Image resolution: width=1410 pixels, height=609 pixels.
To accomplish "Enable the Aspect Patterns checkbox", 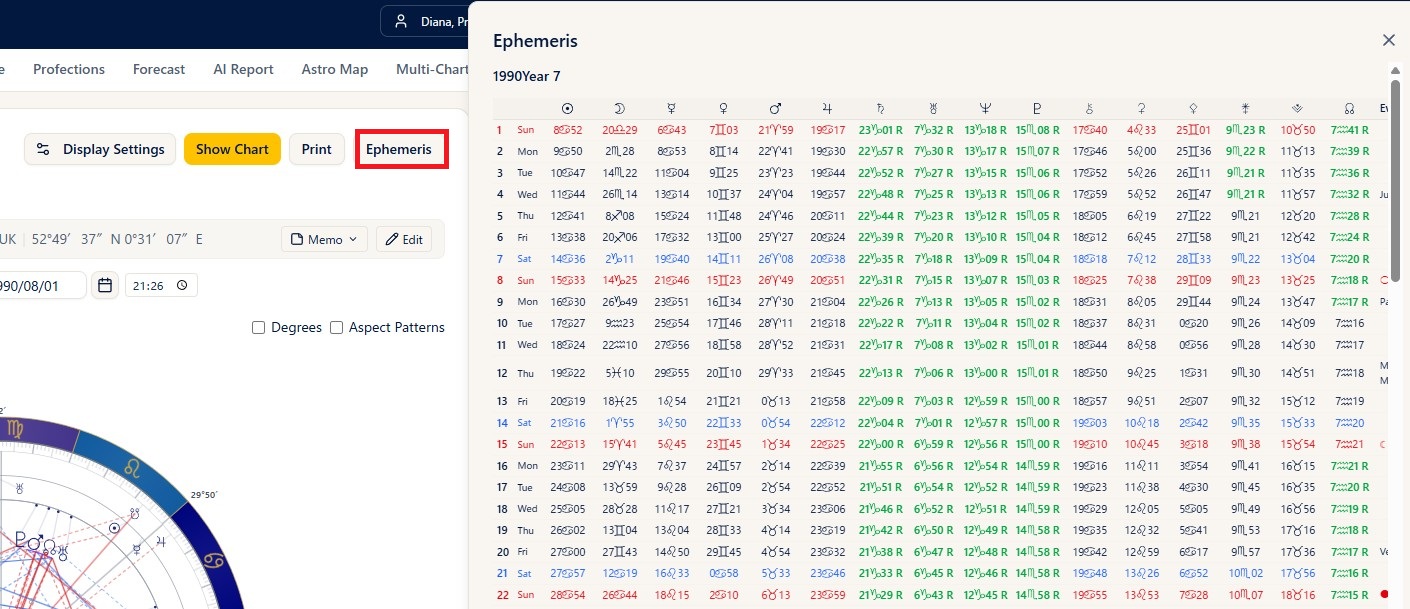I will coord(336,327).
